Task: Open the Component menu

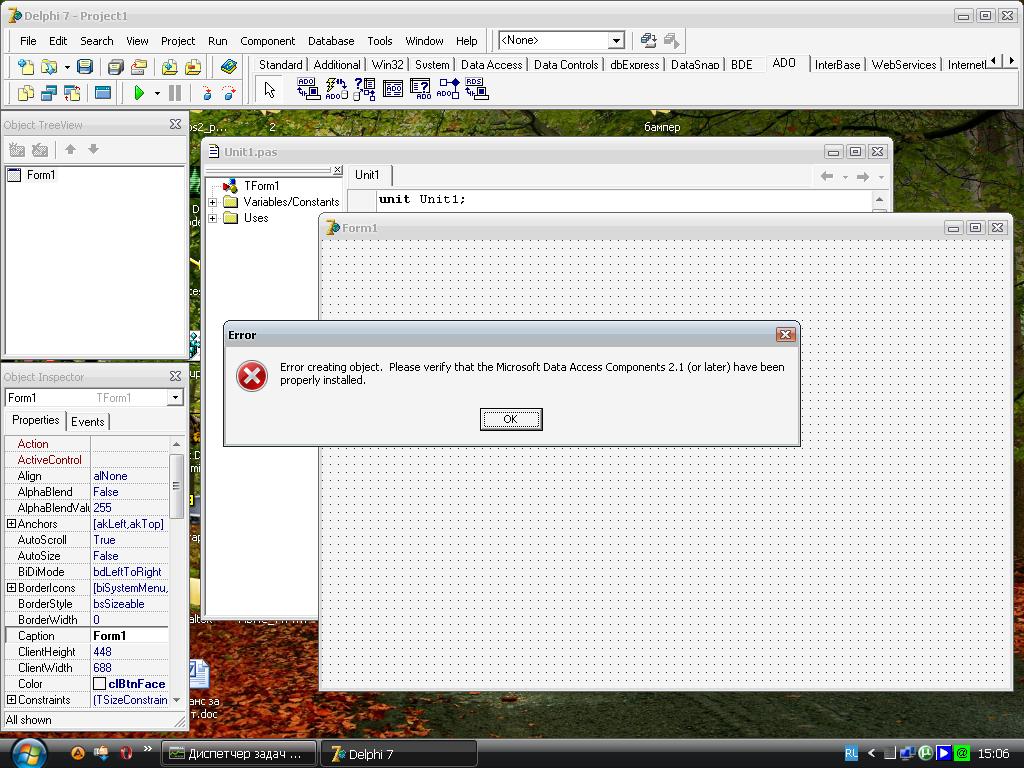Action: [x=267, y=40]
